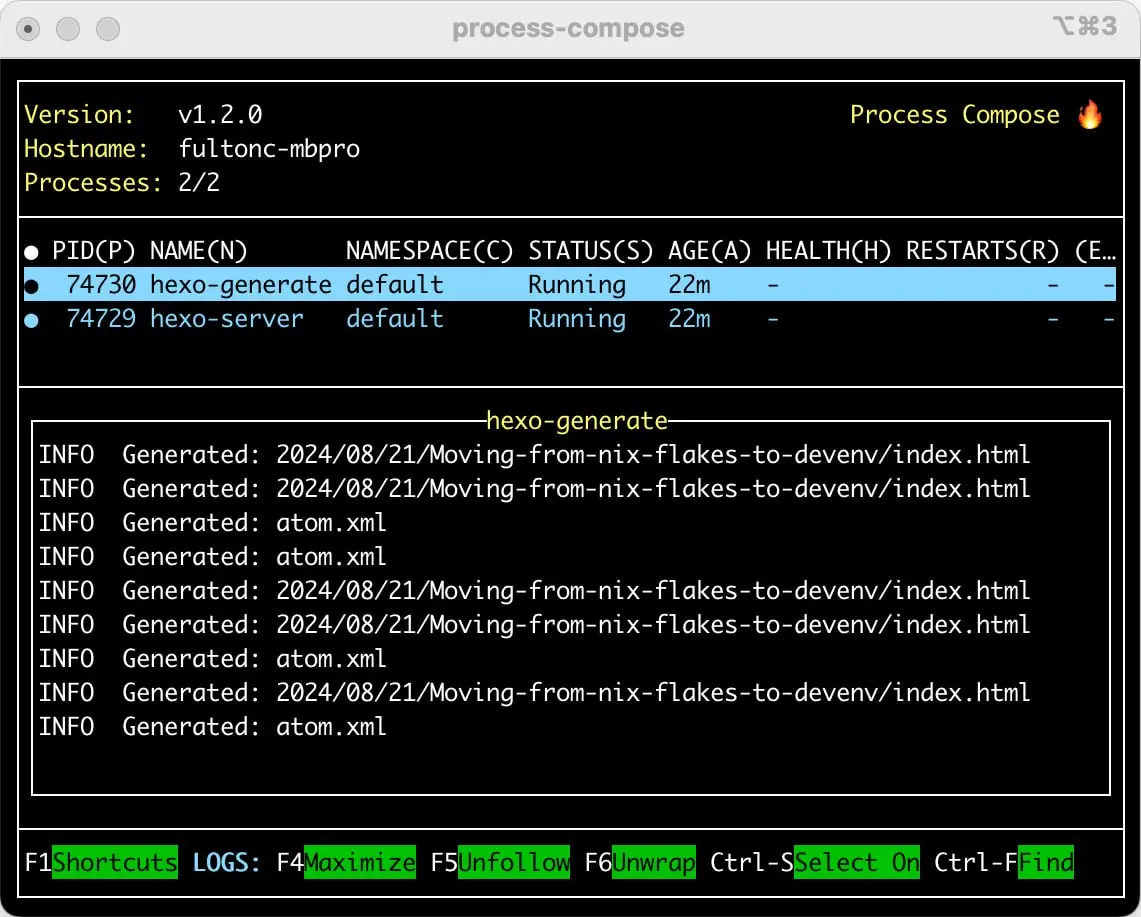The height and width of the screenshot is (917, 1141).
Task: Click the hexo-generate log panel title
Action: tap(577, 421)
